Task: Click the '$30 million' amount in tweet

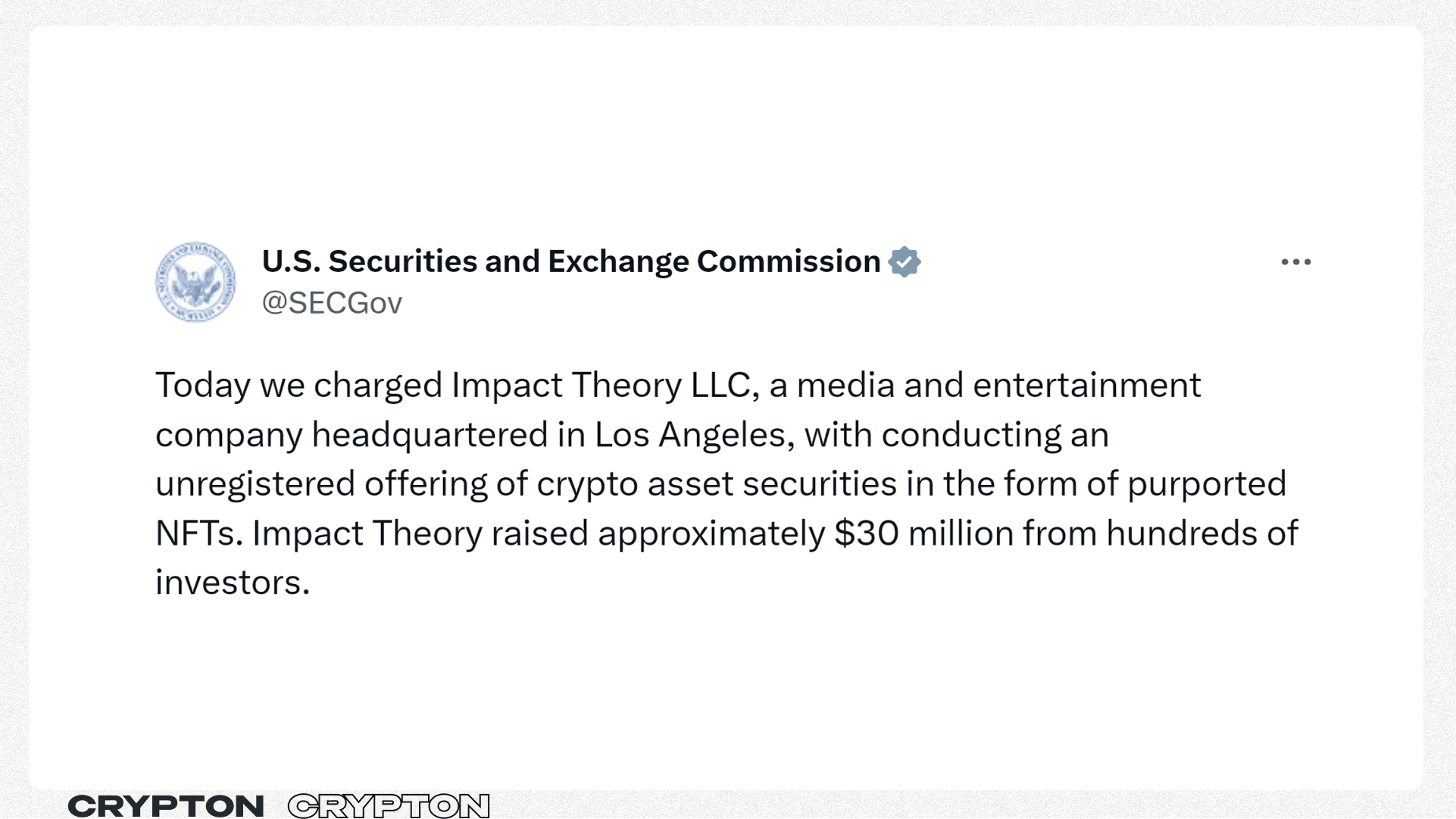Action: coord(923,533)
